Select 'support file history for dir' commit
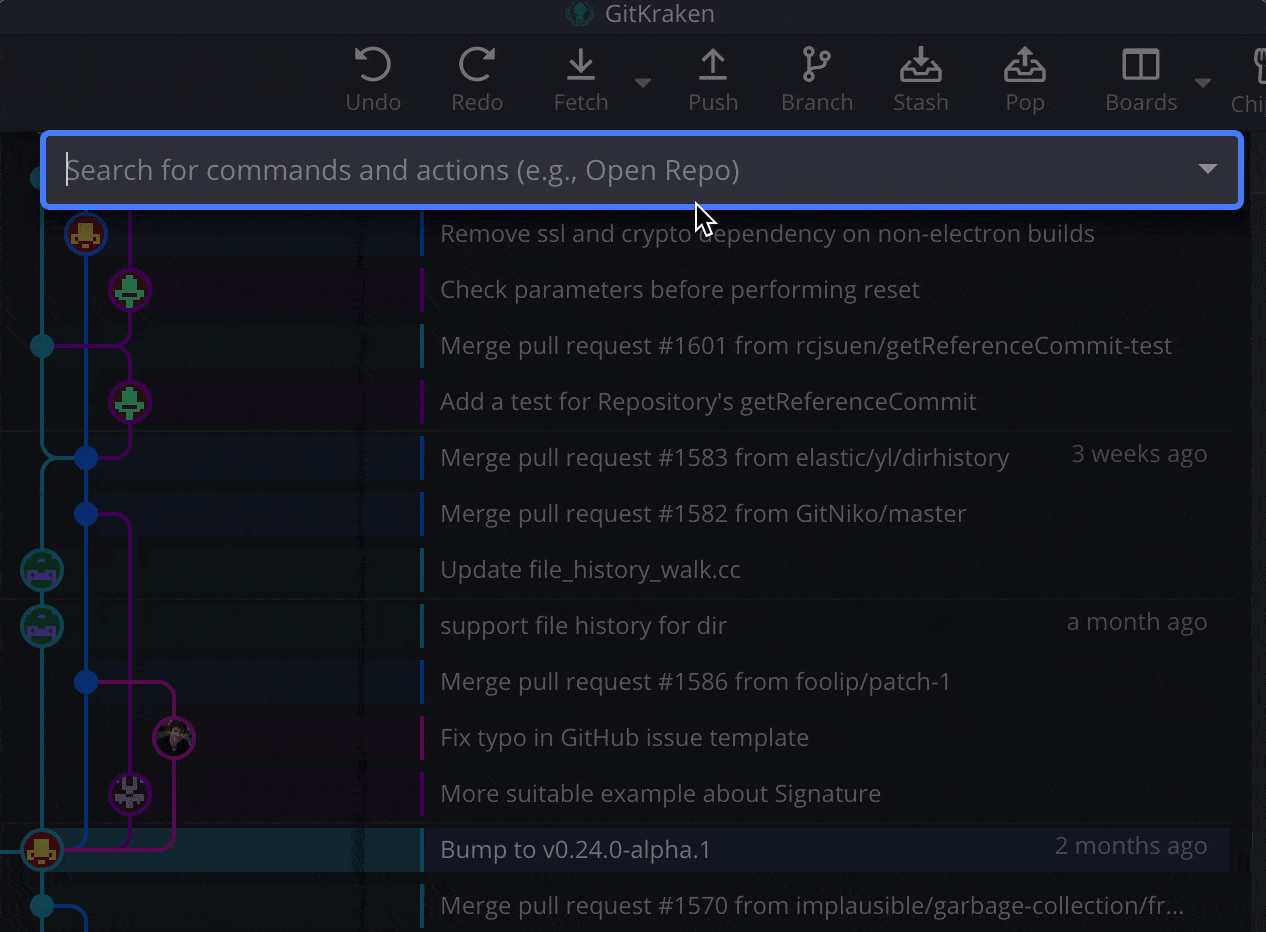 click(x=583, y=626)
